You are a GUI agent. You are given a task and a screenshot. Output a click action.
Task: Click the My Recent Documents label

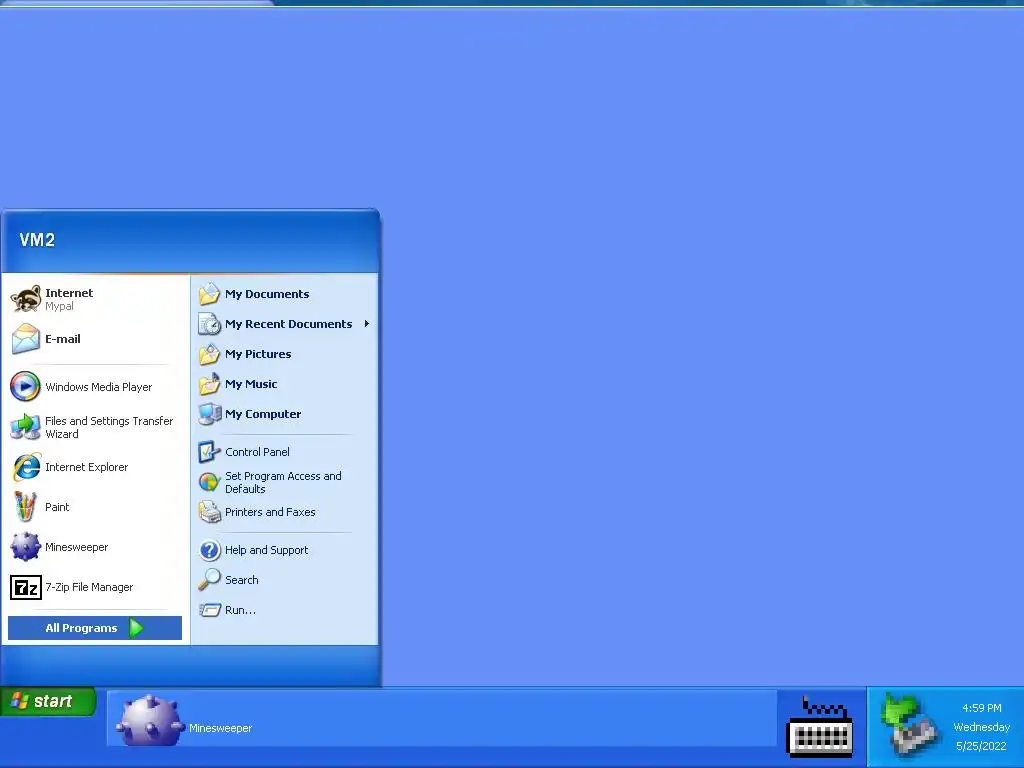click(x=289, y=324)
